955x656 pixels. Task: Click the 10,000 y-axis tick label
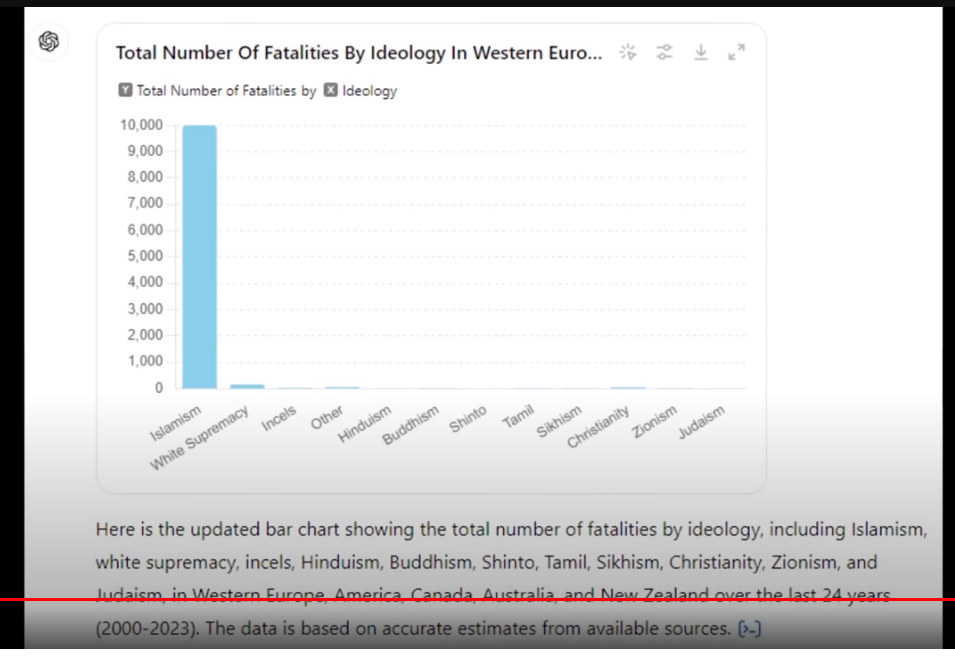tap(141, 125)
